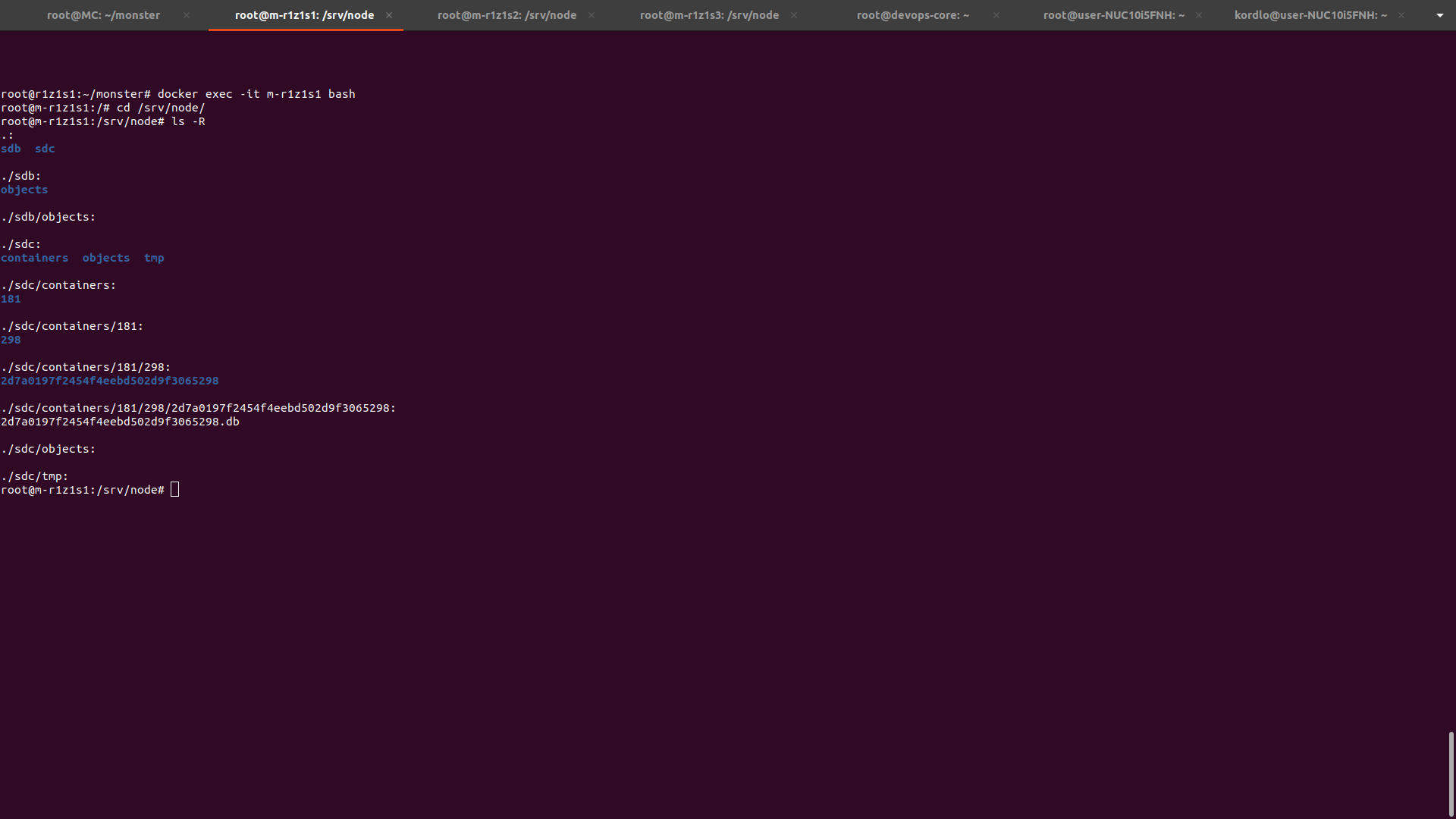Switch to the root@m-r1z1s3 tab

(x=709, y=15)
